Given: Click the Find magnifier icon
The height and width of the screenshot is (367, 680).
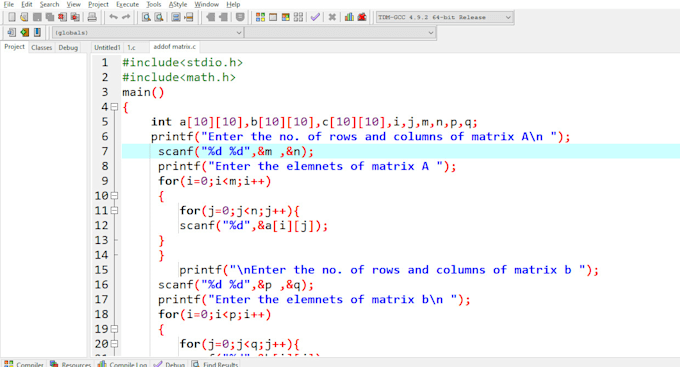Looking at the screenshot, I should pyautogui.click(x=147, y=17).
